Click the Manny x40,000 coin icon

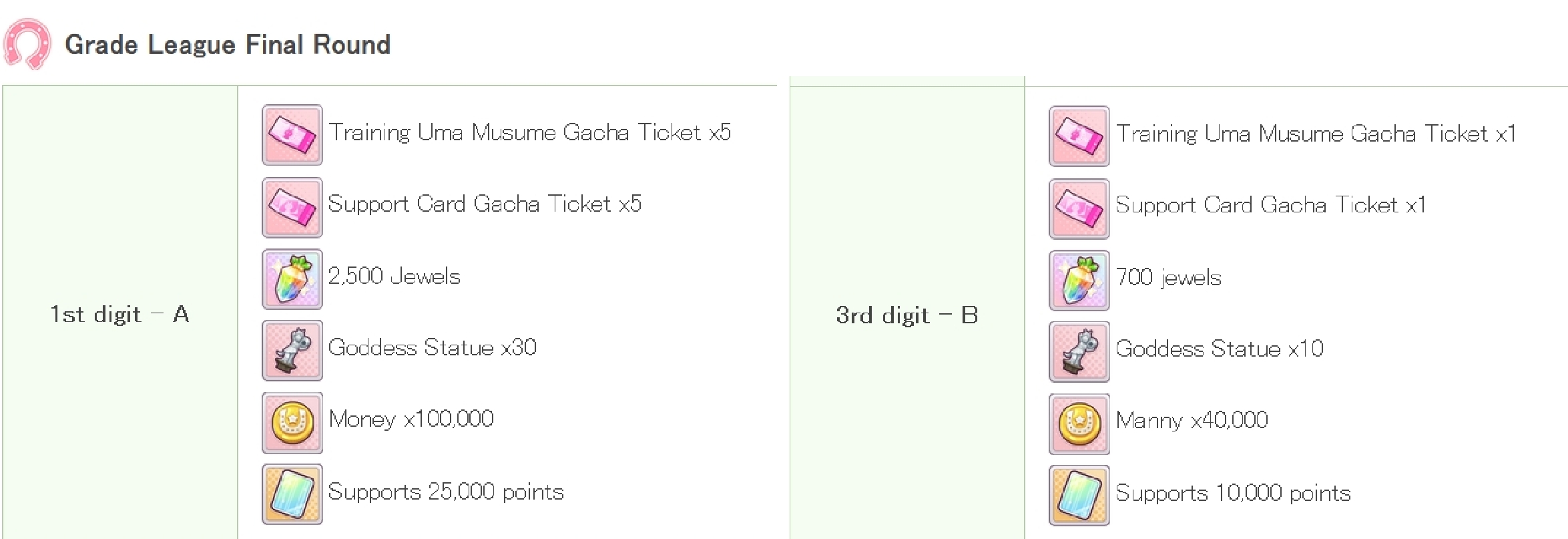click(1079, 424)
